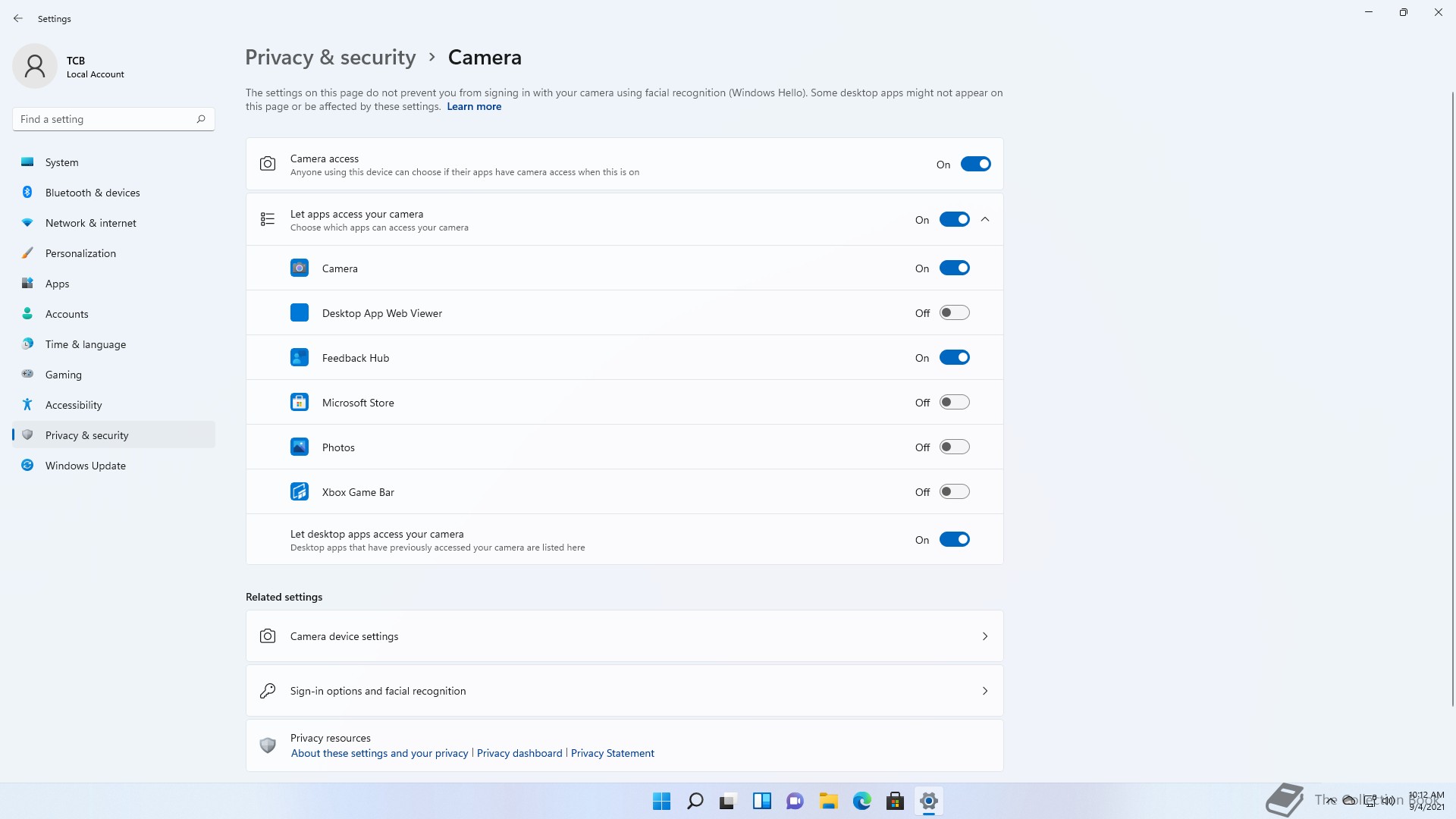
Task: Click the back arrow in Settings
Action: (x=18, y=18)
